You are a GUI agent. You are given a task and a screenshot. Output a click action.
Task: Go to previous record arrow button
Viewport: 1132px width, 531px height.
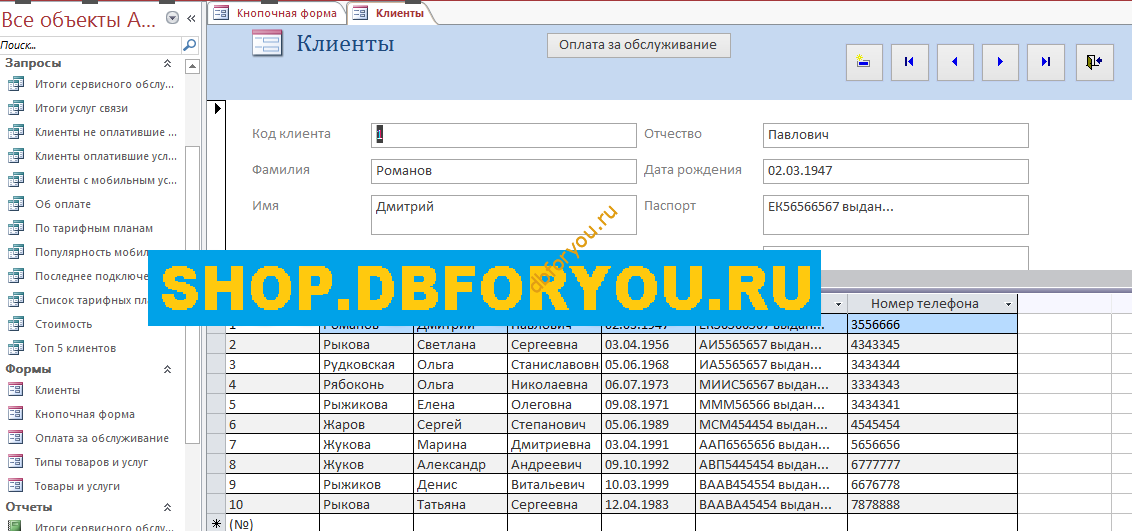[955, 62]
